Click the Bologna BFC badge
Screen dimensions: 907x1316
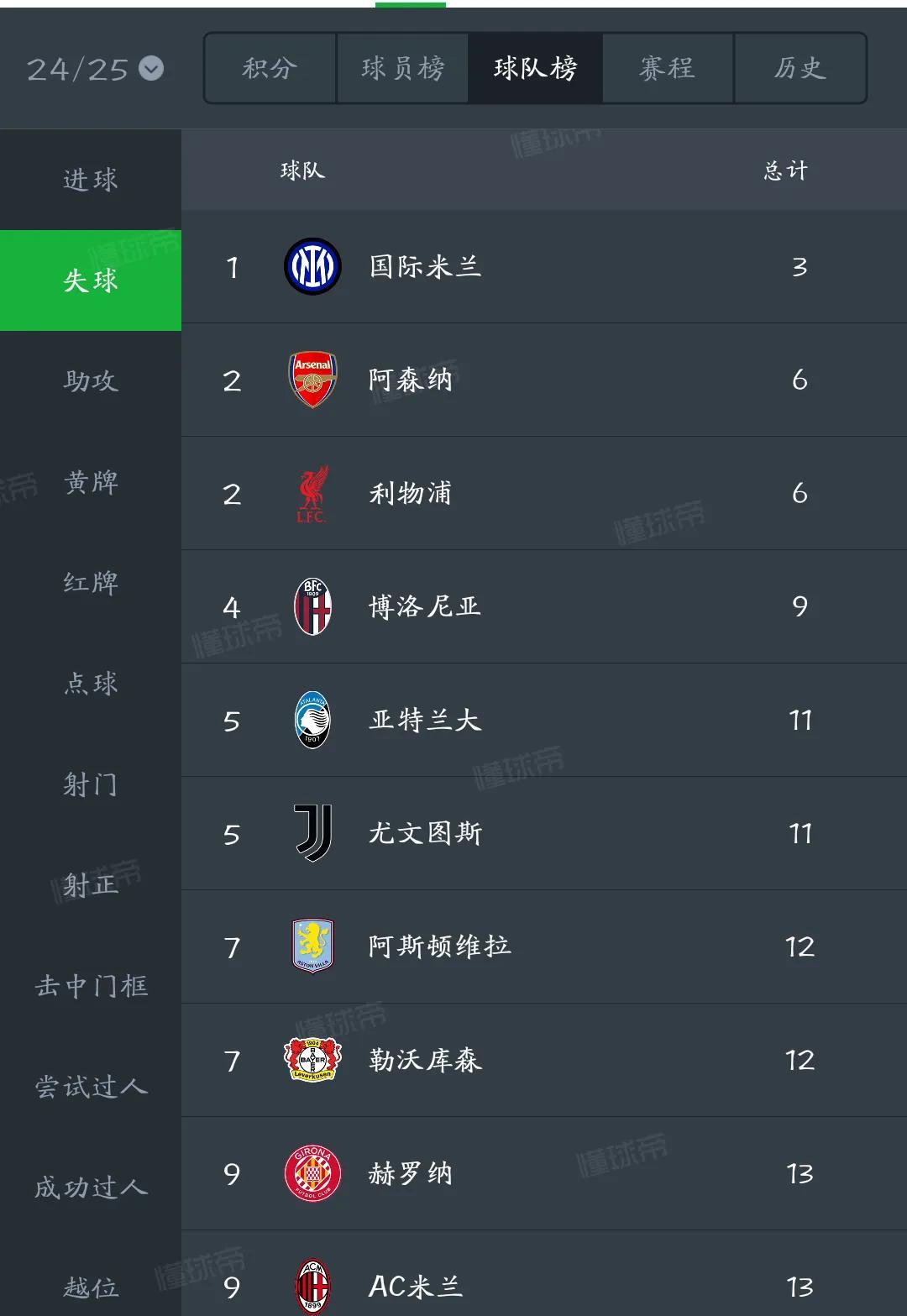coord(312,606)
